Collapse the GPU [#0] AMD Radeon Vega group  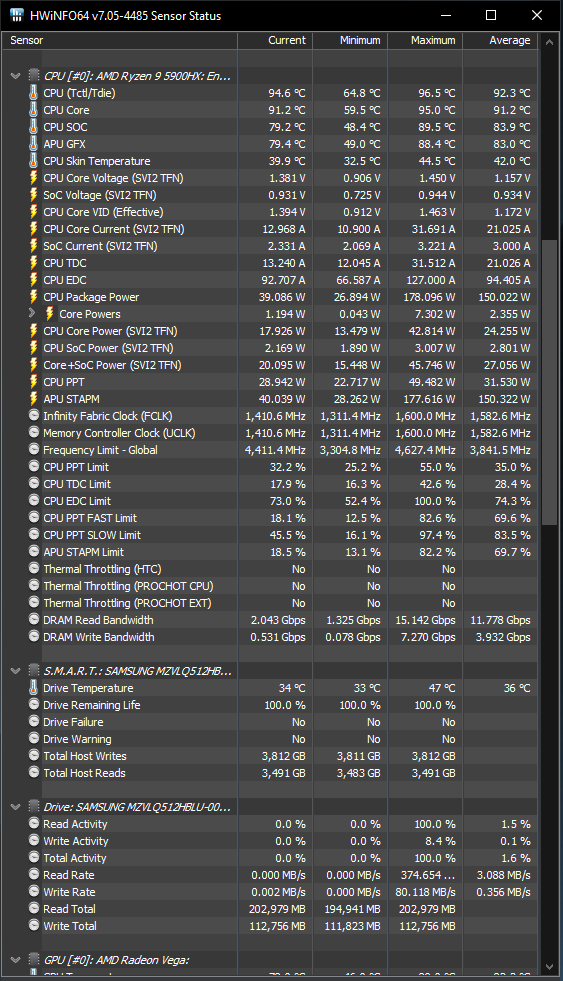point(16,960)
